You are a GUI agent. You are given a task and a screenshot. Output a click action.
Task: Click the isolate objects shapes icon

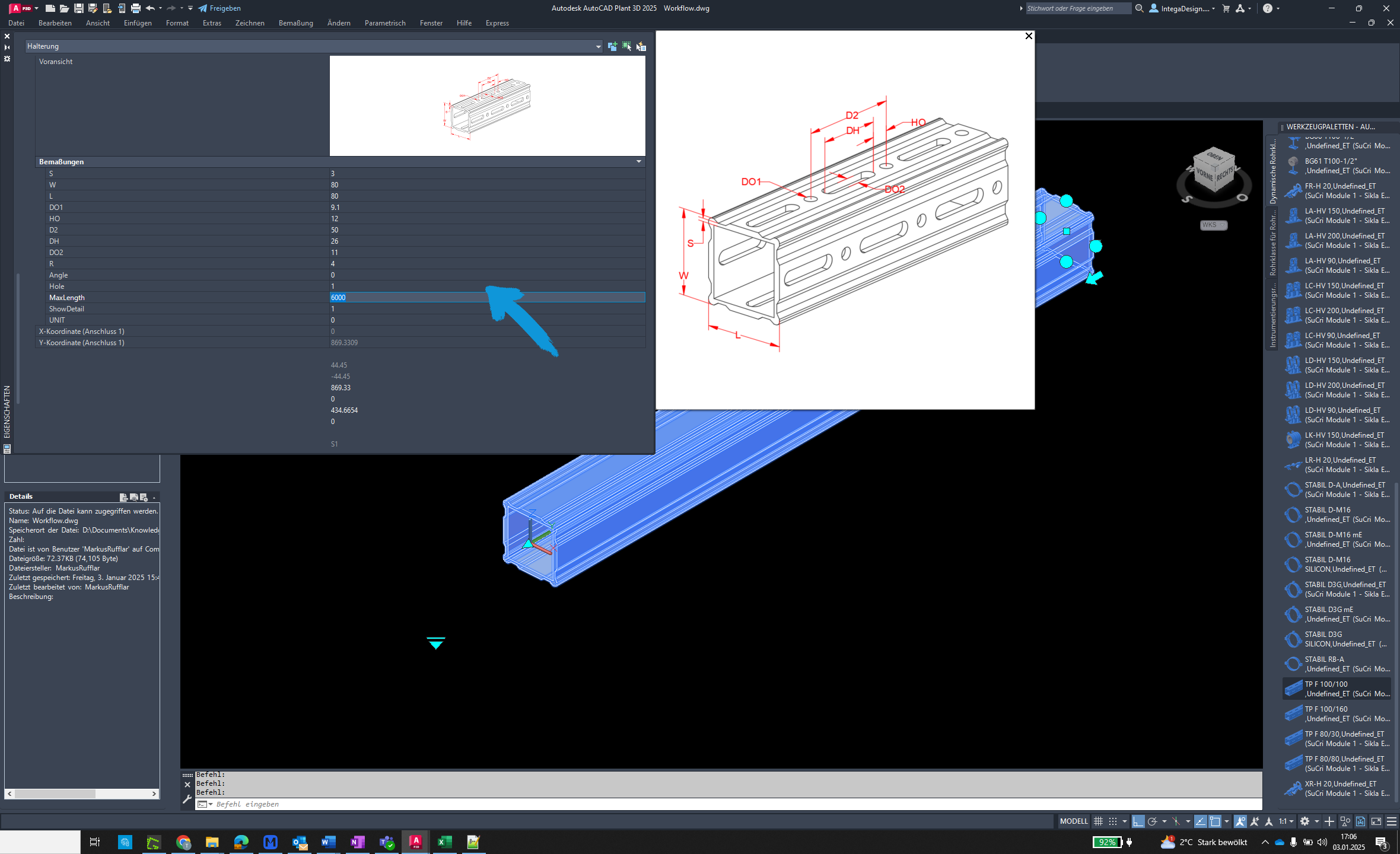point(1345,821)
